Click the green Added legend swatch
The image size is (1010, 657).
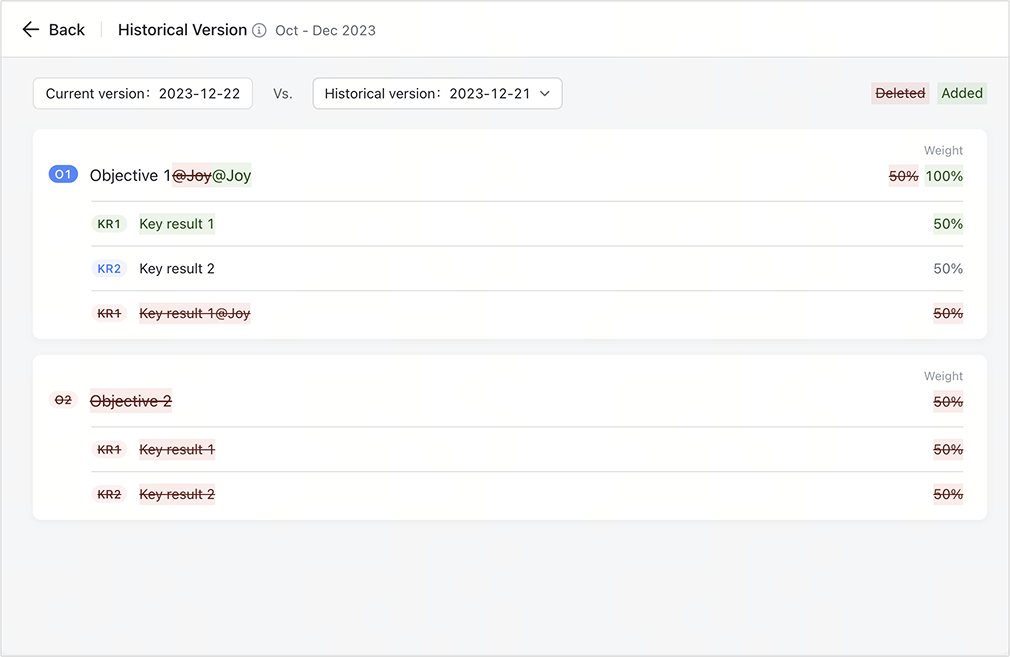pyautogui.click(x=962, y=93)
